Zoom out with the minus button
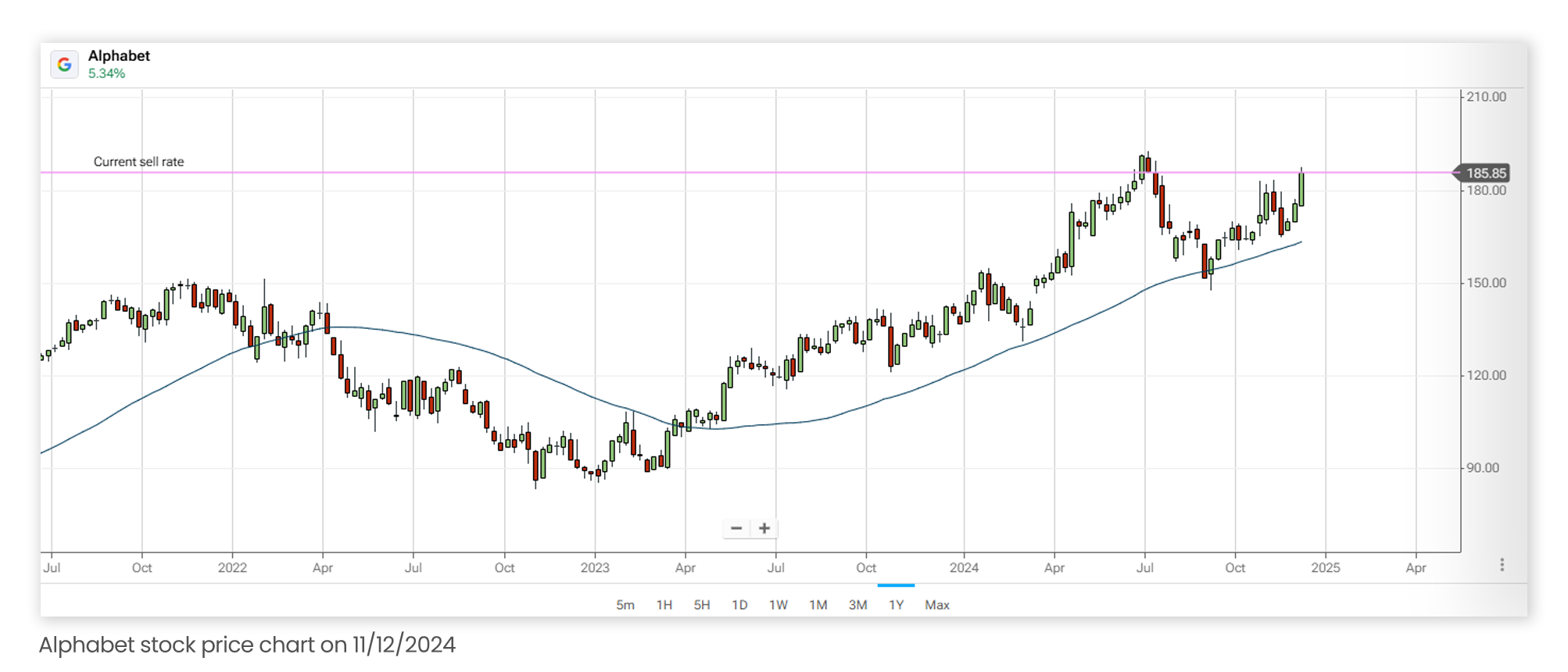Screen dimensions: 1568x672 (x=736, y=529)
